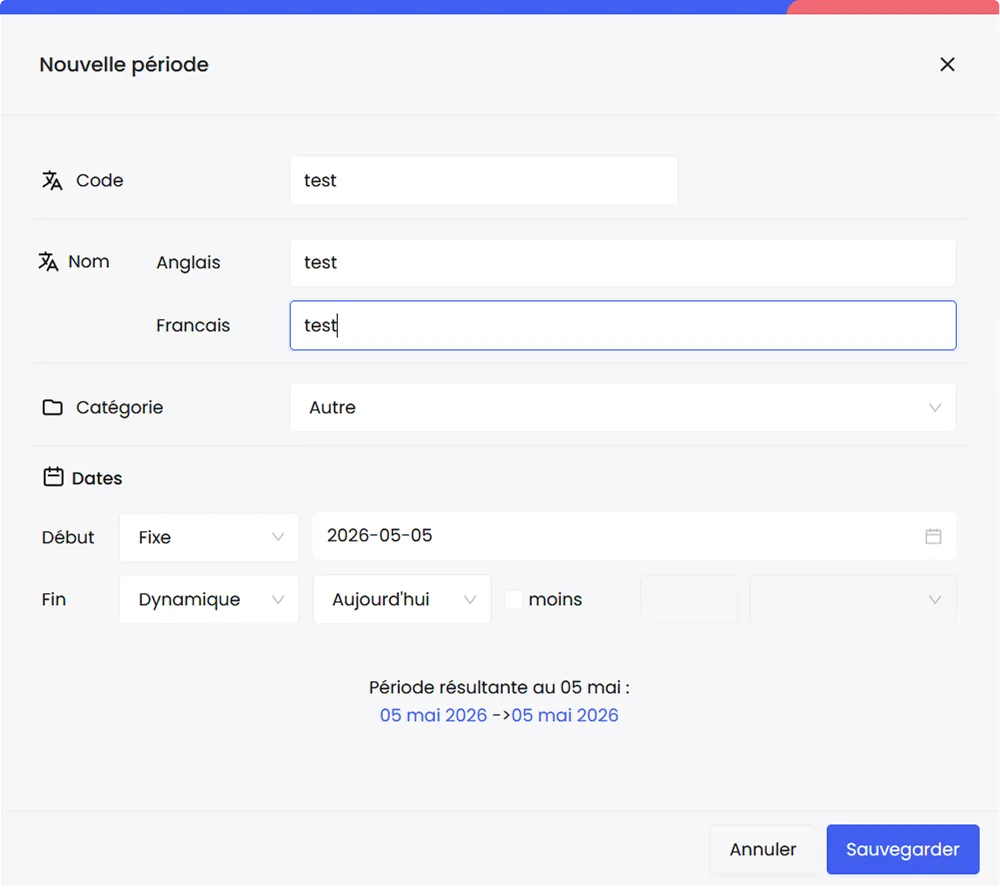The image size is (1000, 888).
Task: Click the empty number field after moins
Action: point(689,600)
